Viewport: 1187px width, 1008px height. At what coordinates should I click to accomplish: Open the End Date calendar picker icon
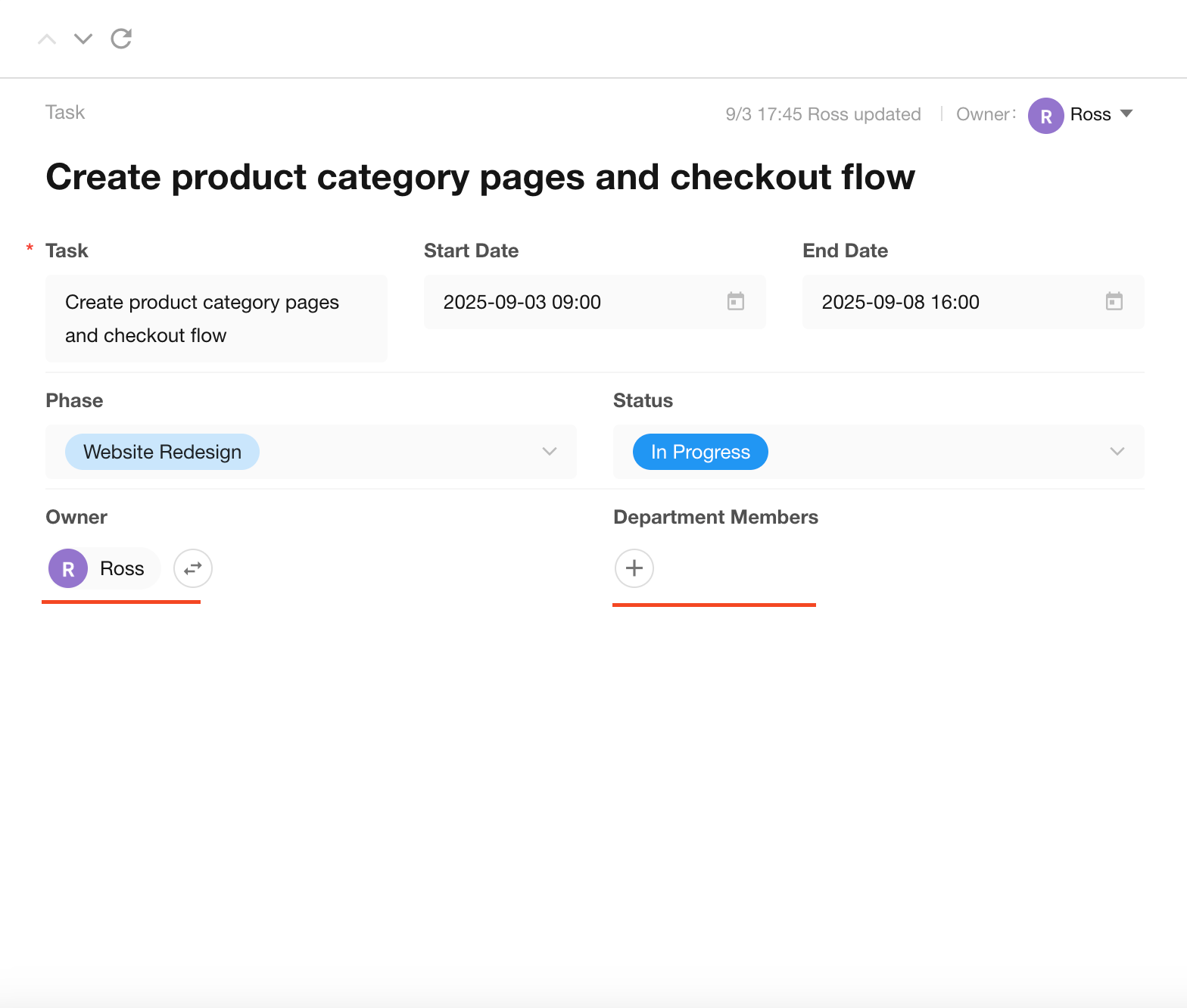[1114, 301]
